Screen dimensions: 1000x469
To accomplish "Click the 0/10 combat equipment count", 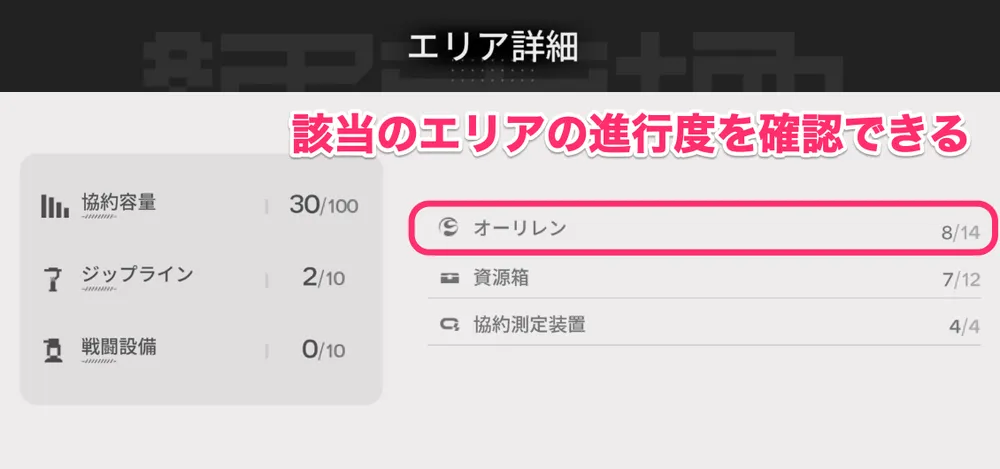I will click(x=323, y=350).
